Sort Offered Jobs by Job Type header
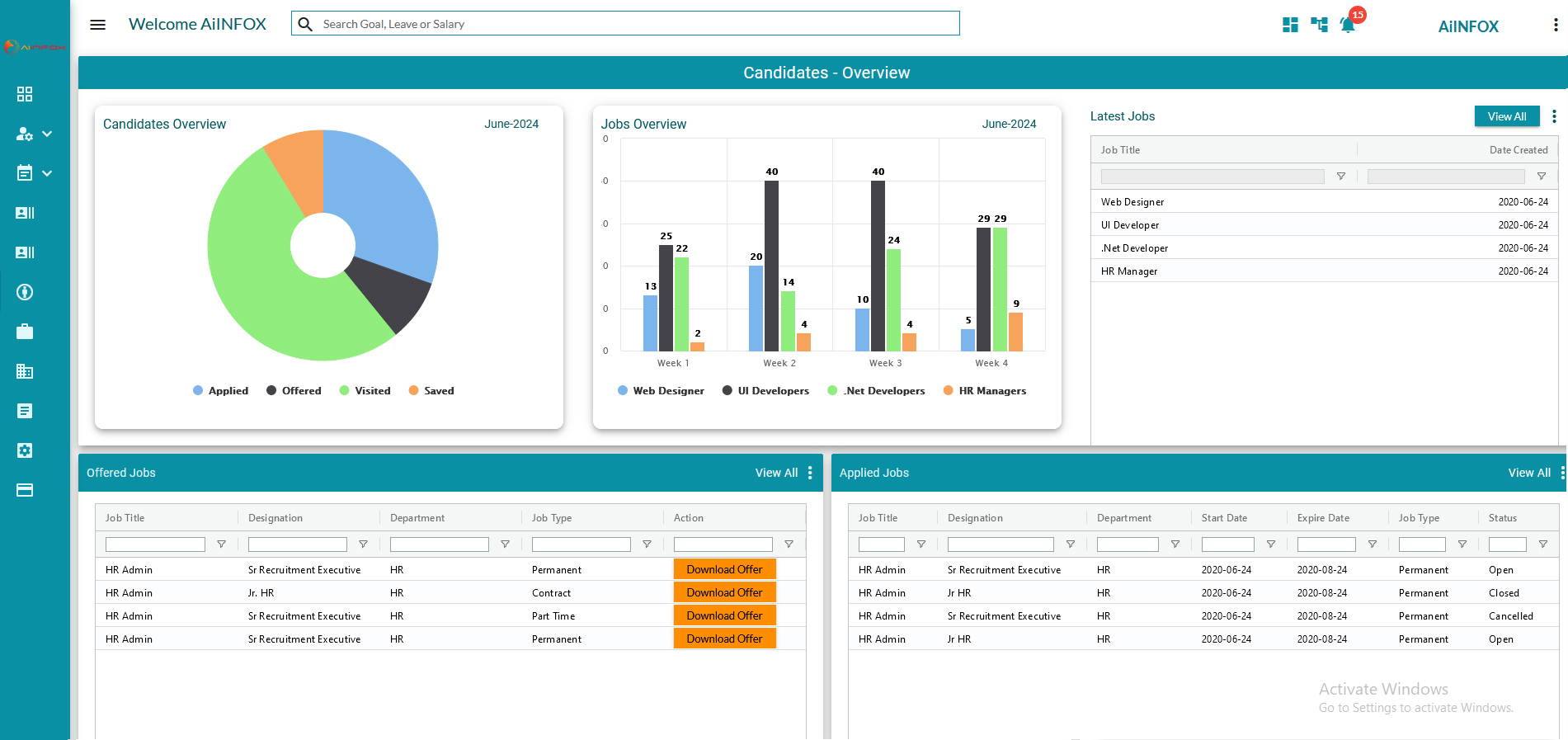 [552, 518]
